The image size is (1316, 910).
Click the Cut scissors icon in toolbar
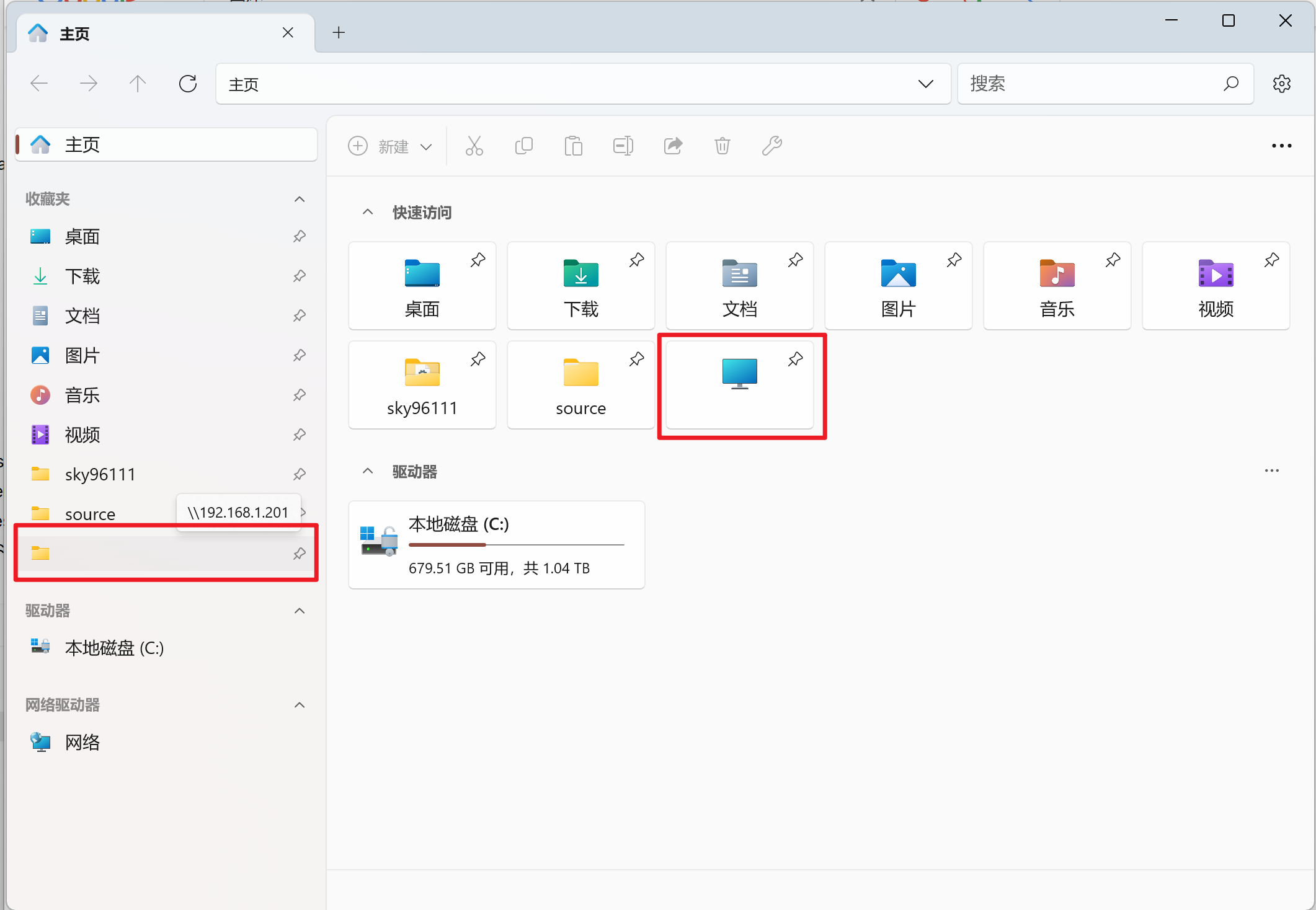[474, 146]
